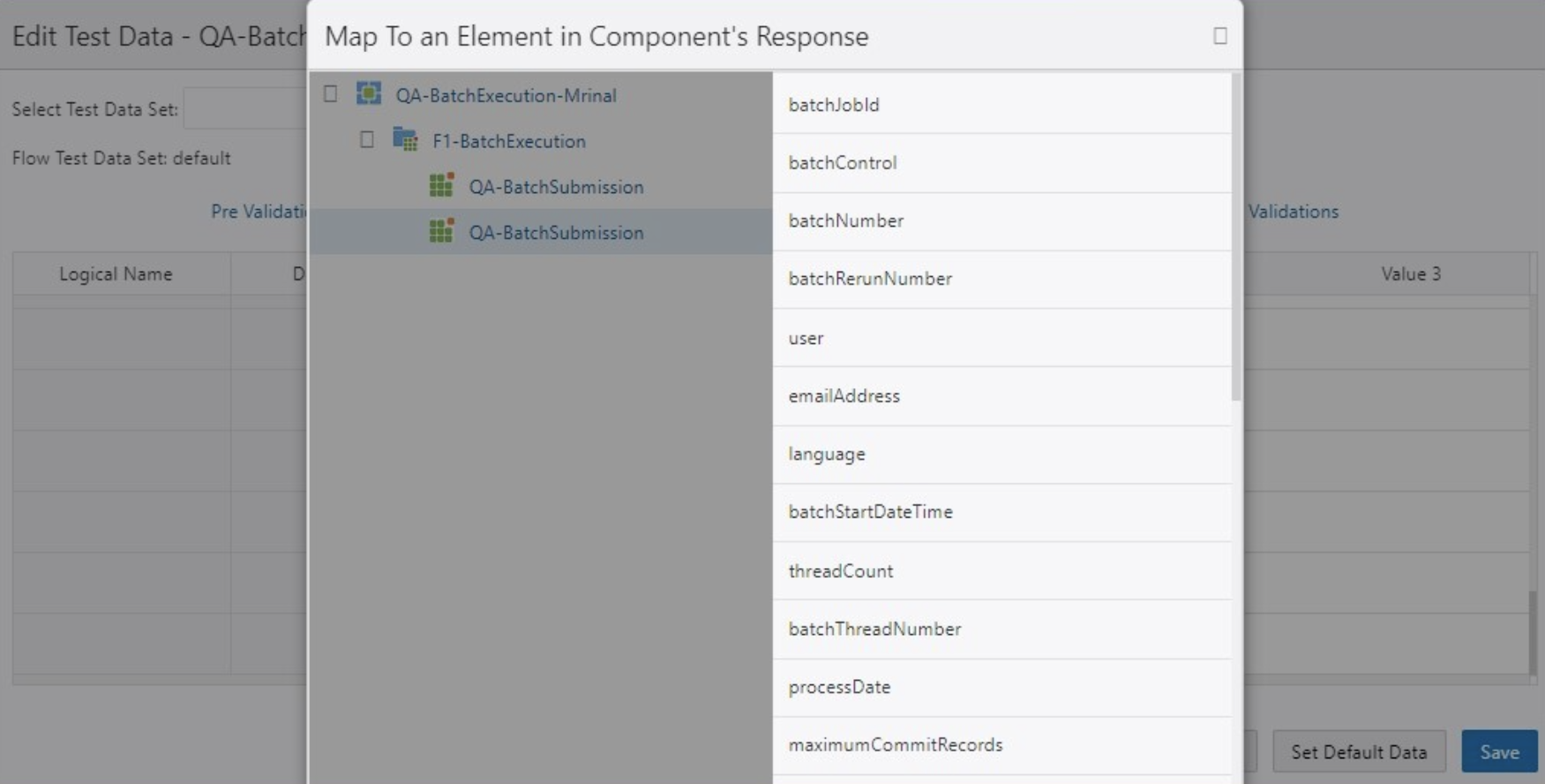Select the F1-BatchExecution tree label
The width and height of the screenshot is (1545, 784).
click(508, 141)
